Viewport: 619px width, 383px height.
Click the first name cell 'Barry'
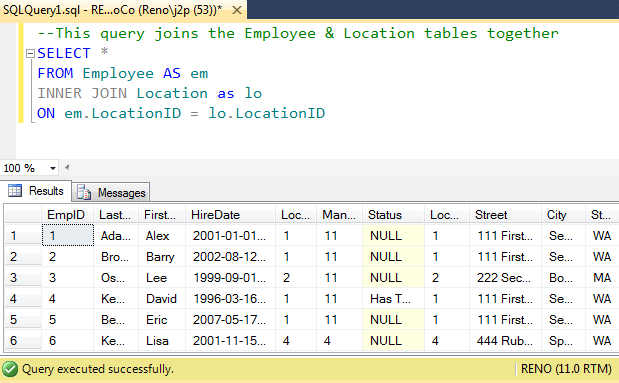click(162, 257)
